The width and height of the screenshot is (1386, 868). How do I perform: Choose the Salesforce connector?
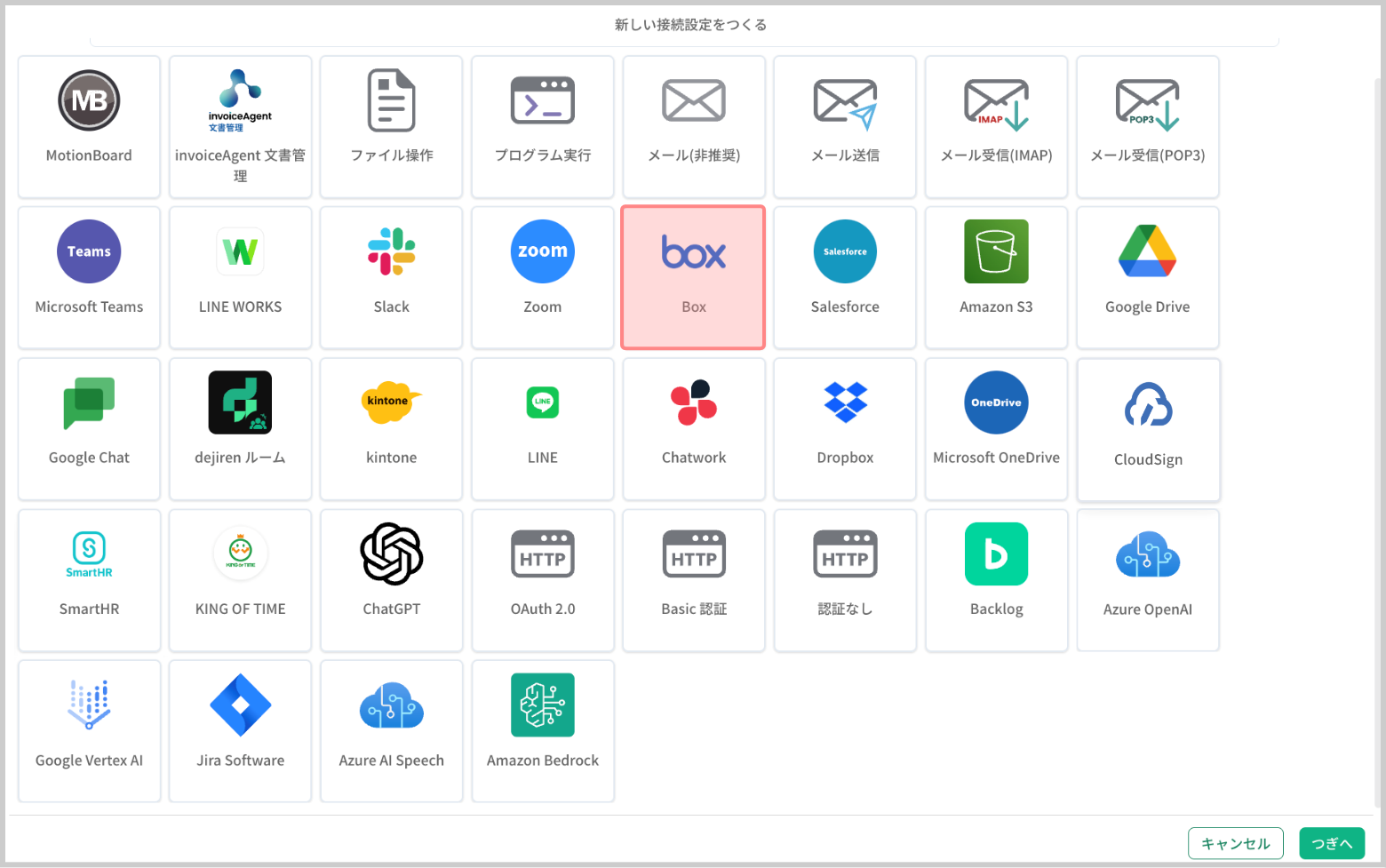845,278
